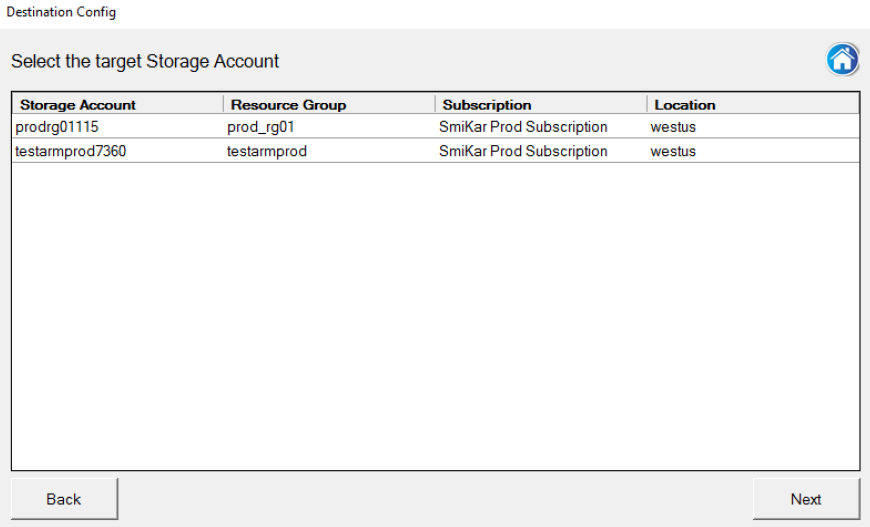The image size is (870, 527).
Task: Sort by Subscription column header
Action: pyautogui.click(x=542, y=104)
